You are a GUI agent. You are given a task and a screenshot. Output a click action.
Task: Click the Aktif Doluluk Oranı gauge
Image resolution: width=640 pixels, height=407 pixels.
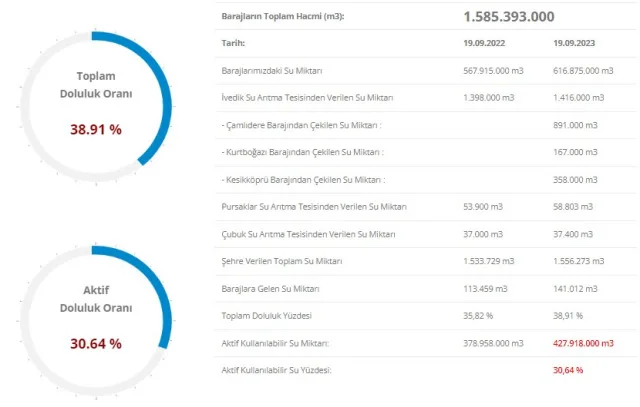click(96, 321)
